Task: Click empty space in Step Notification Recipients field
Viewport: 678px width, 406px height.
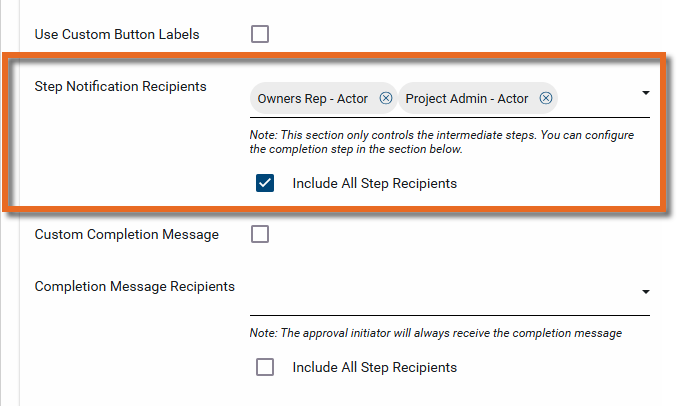Action: coord(598,98)
